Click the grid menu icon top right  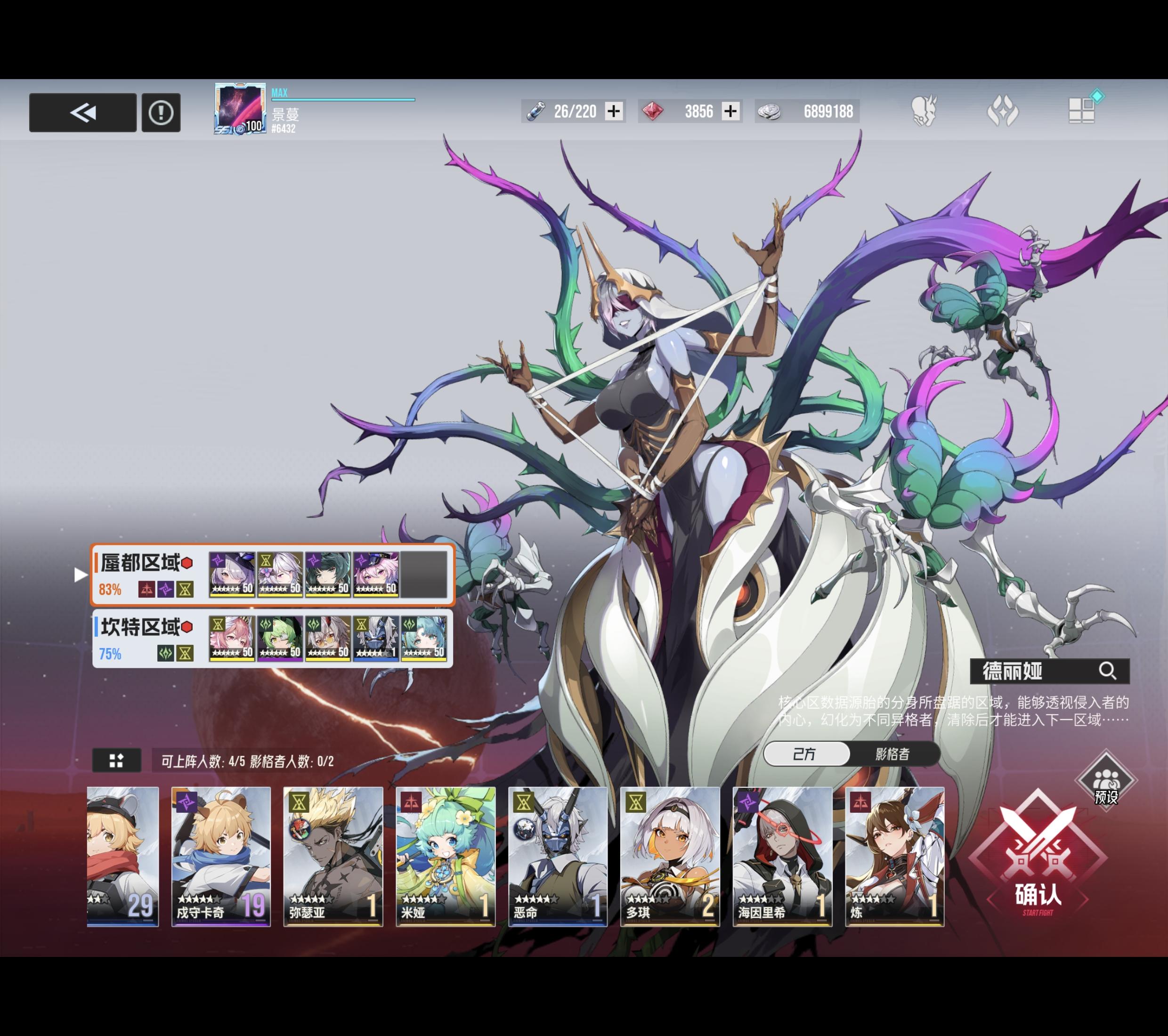click(1082, 110)
